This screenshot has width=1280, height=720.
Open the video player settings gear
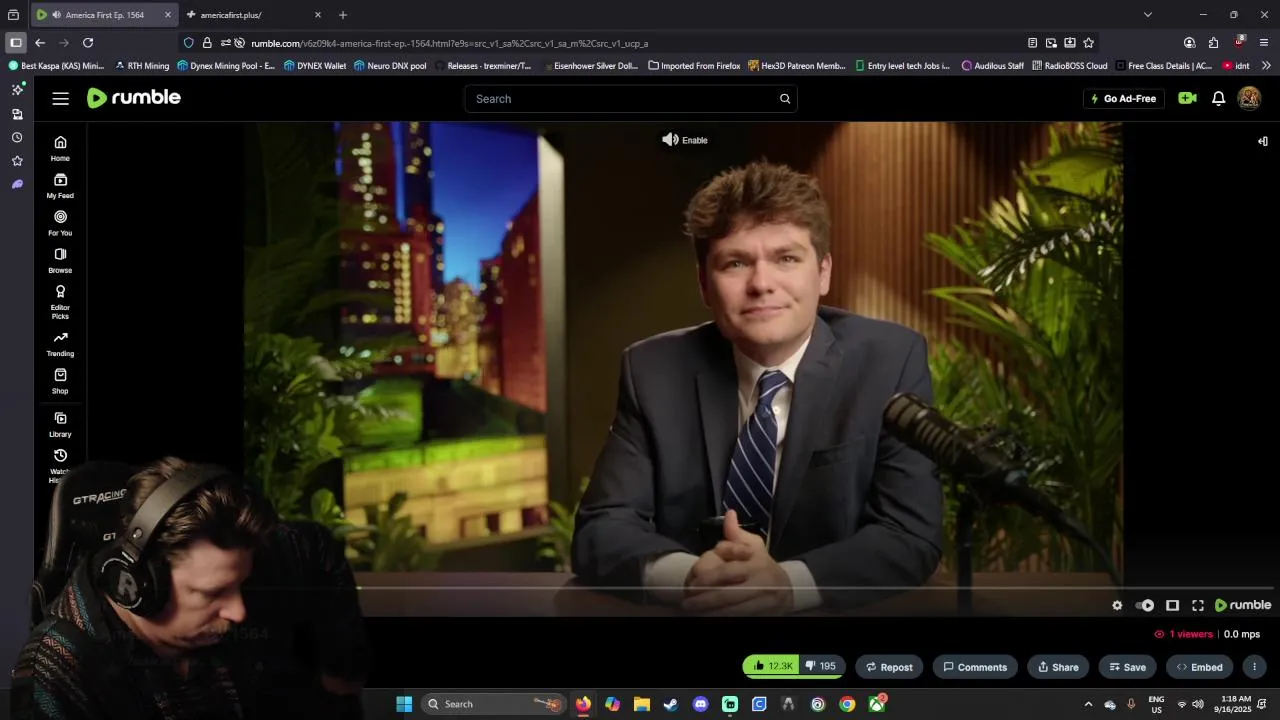pos(1117,605)
